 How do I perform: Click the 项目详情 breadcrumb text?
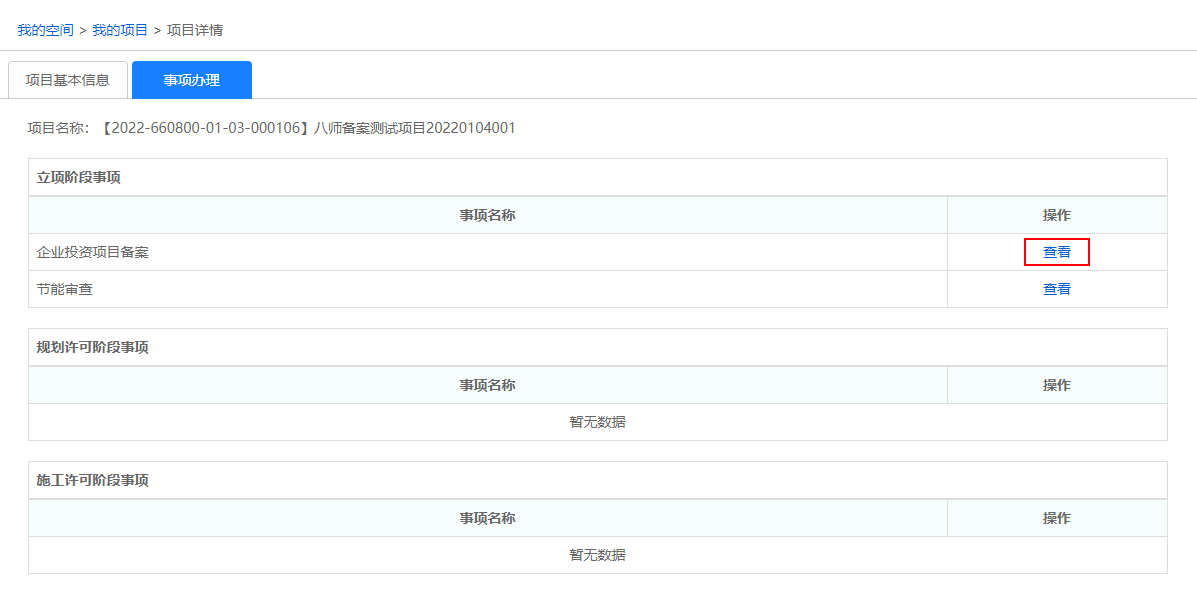tap(195, 30)
